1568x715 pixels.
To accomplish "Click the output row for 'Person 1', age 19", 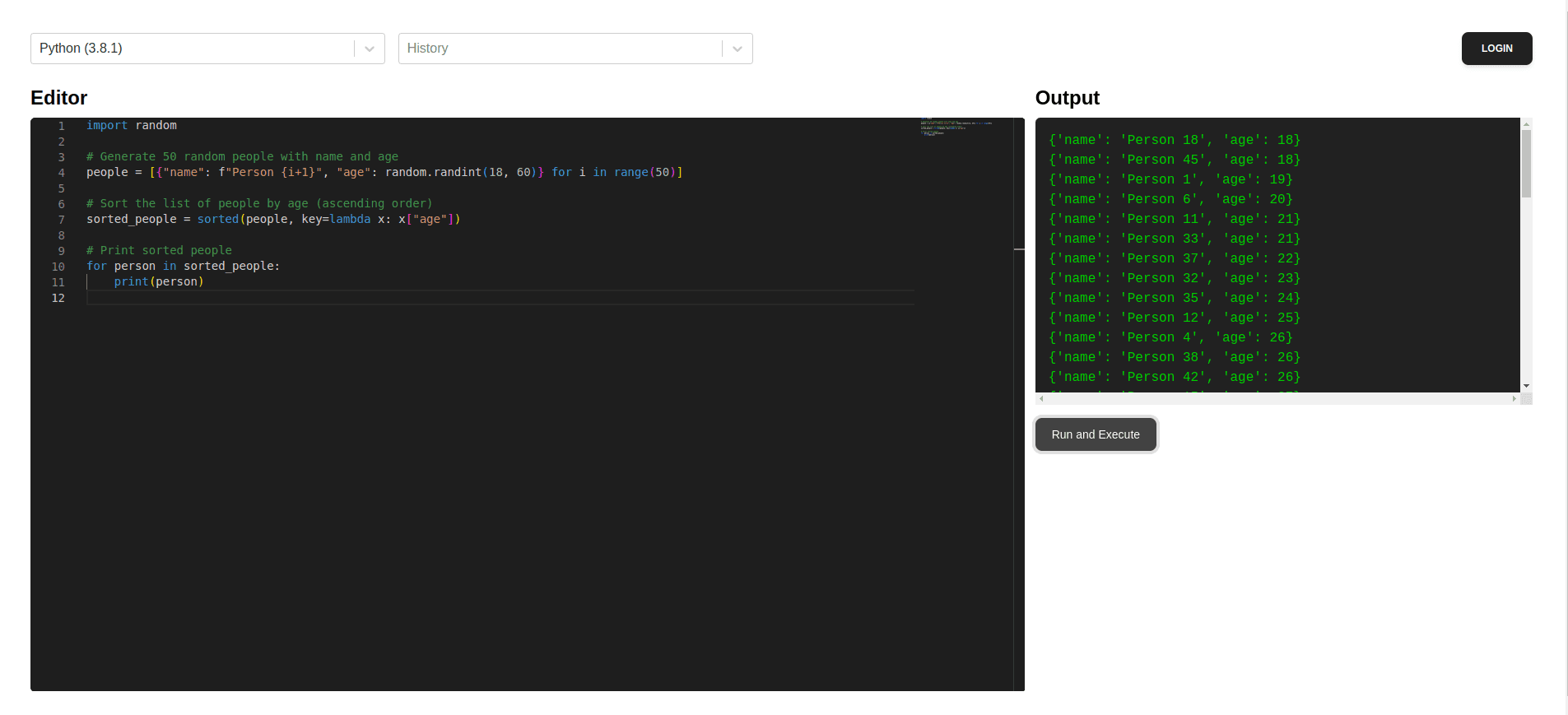I will coord(1170,179).
